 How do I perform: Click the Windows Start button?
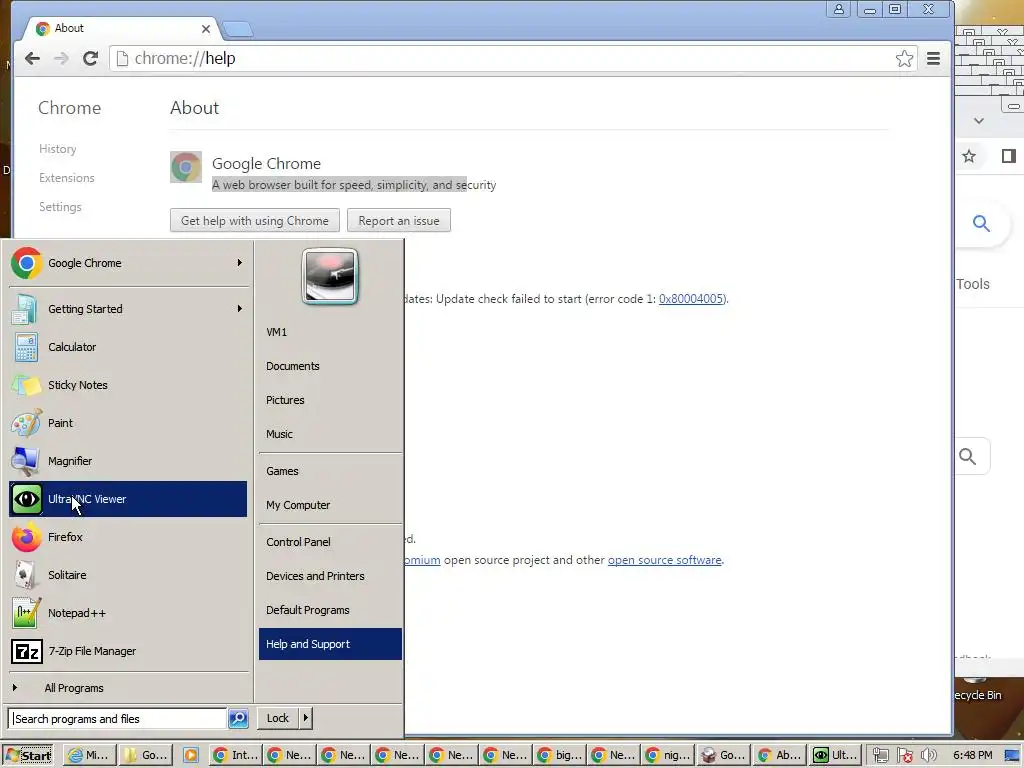click(x=27, y=756)
